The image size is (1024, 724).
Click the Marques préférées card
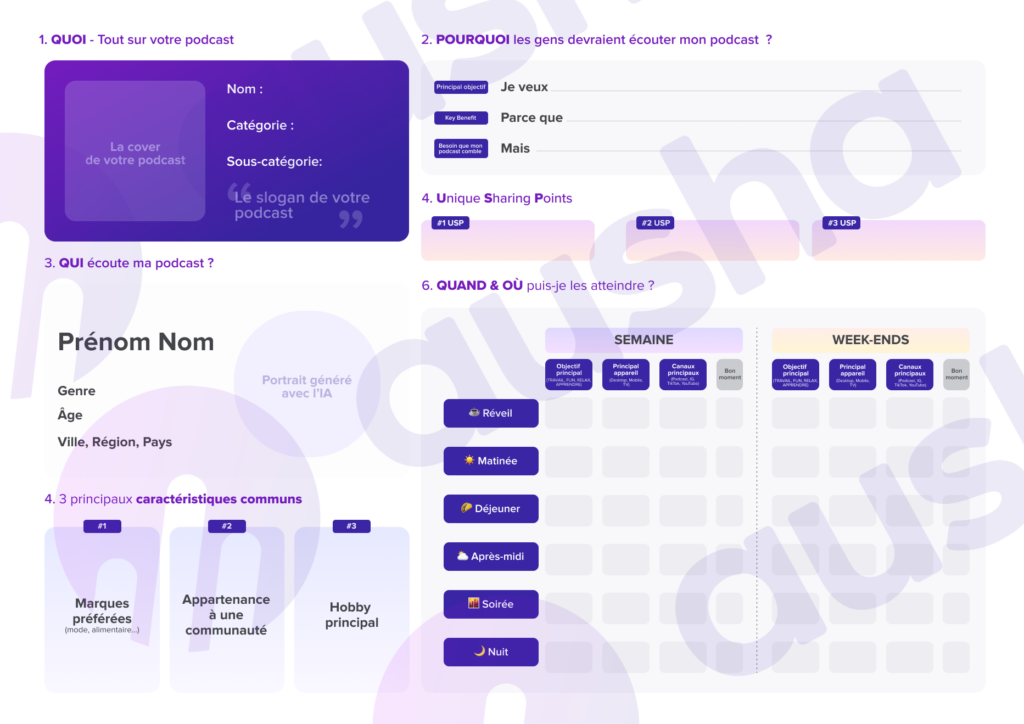(102, 609)
